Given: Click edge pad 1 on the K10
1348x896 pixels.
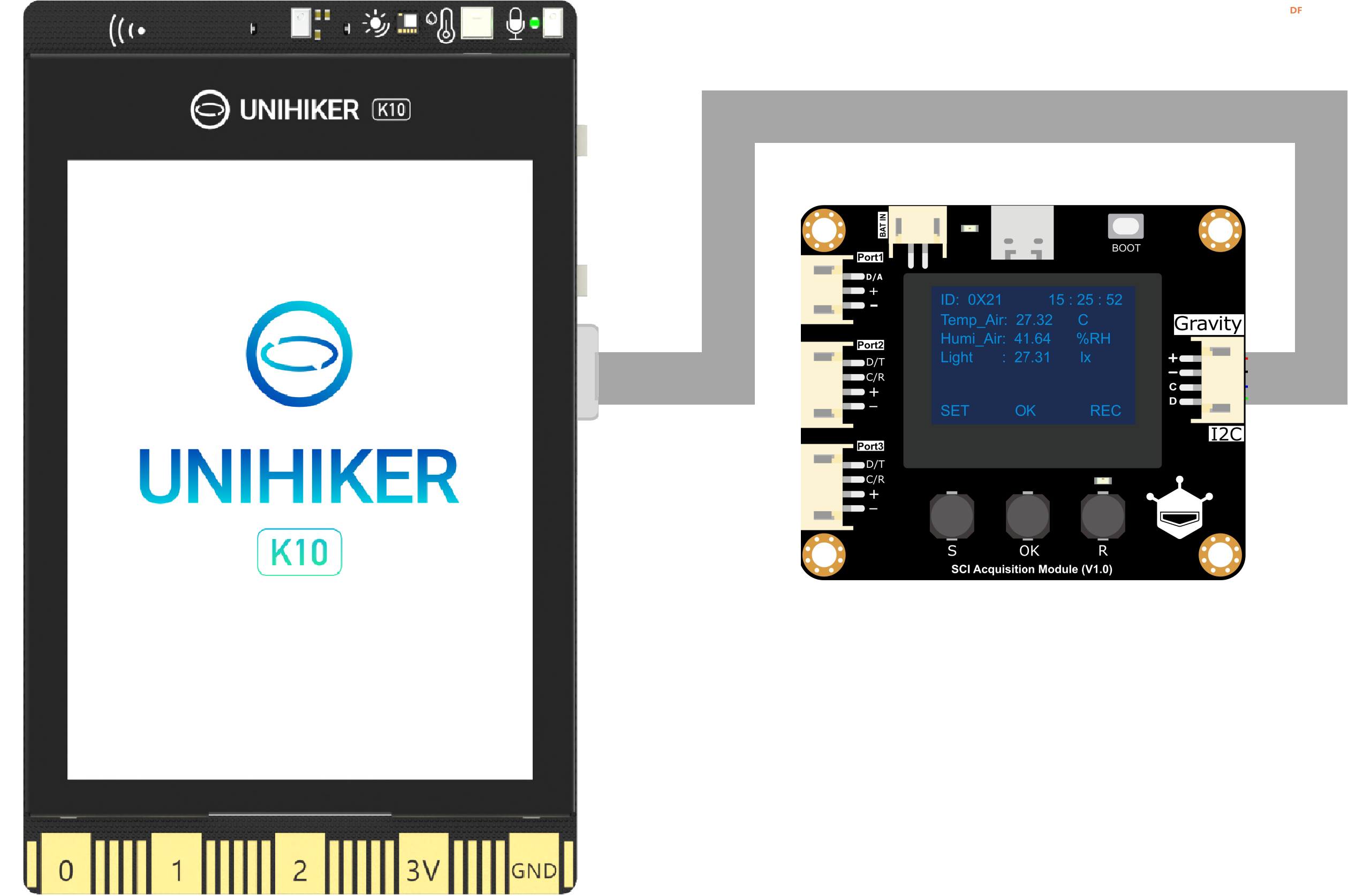Looking at the screenshot, I should [177, 863].
